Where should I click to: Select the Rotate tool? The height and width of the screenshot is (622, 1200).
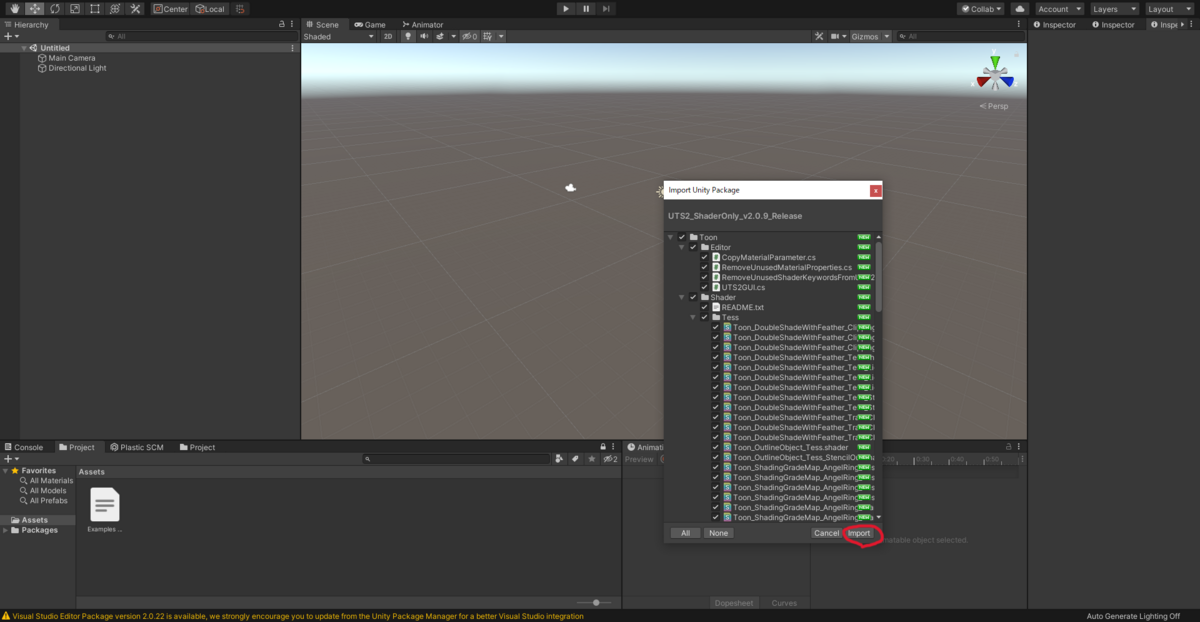coord(54,9)
